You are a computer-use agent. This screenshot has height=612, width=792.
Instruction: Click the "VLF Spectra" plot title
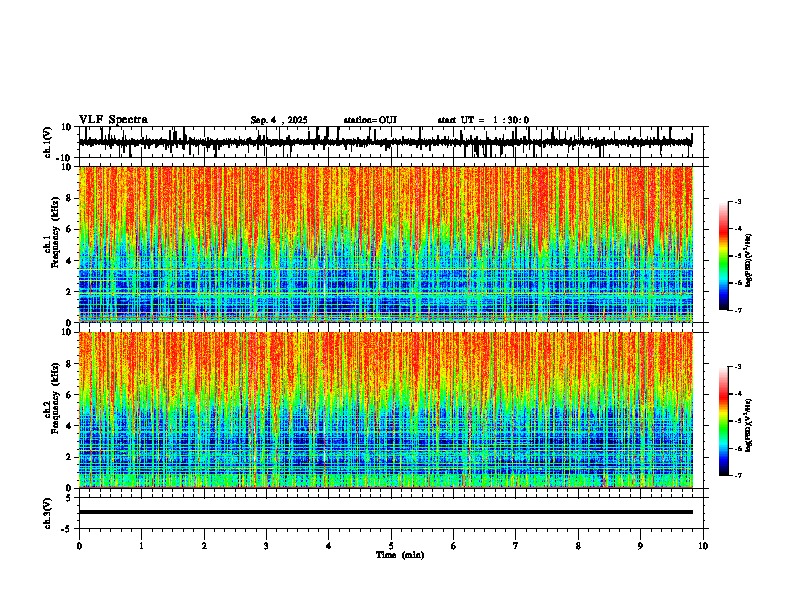click(x=113, y=120)
